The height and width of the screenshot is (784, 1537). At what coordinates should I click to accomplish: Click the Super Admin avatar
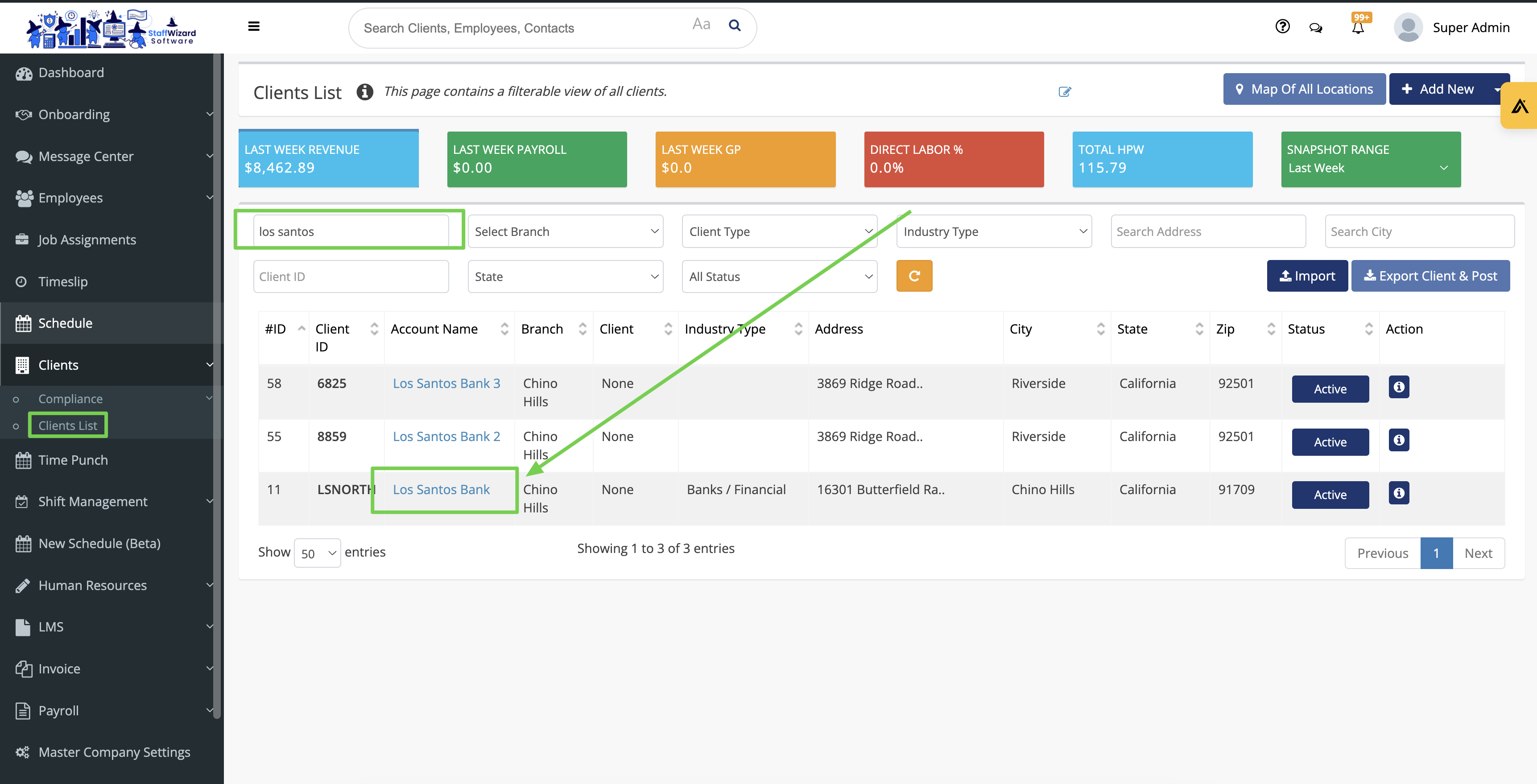coord(1408,28)
